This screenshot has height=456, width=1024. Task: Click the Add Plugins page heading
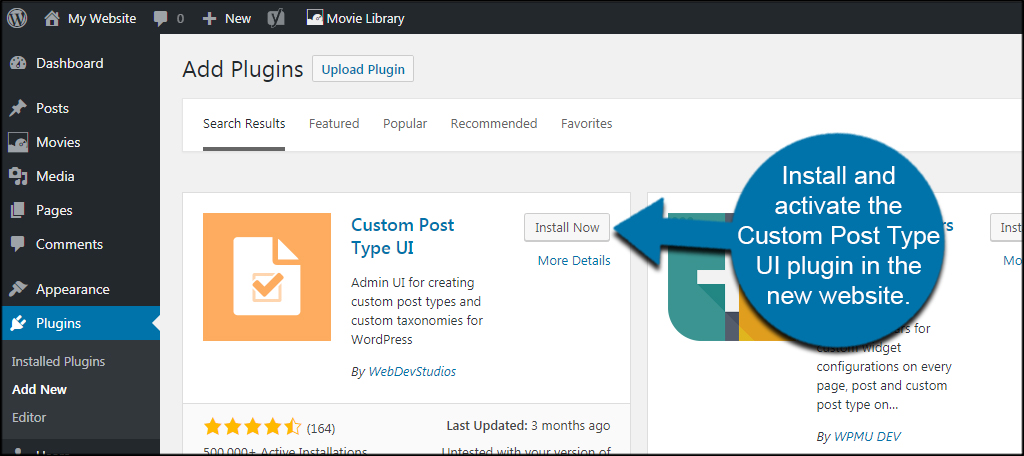tap(243, 69)
